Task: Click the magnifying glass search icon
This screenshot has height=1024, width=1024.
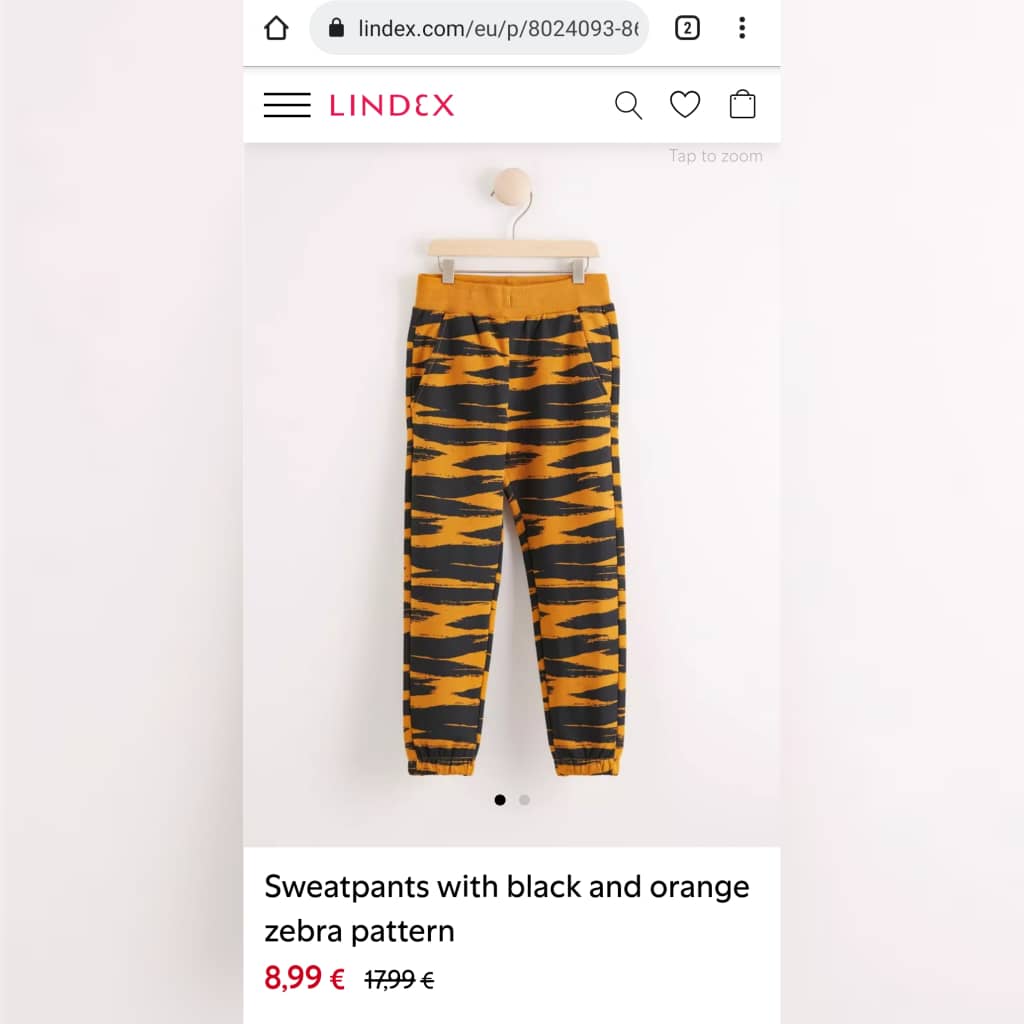Action: [x=628, y=105]
